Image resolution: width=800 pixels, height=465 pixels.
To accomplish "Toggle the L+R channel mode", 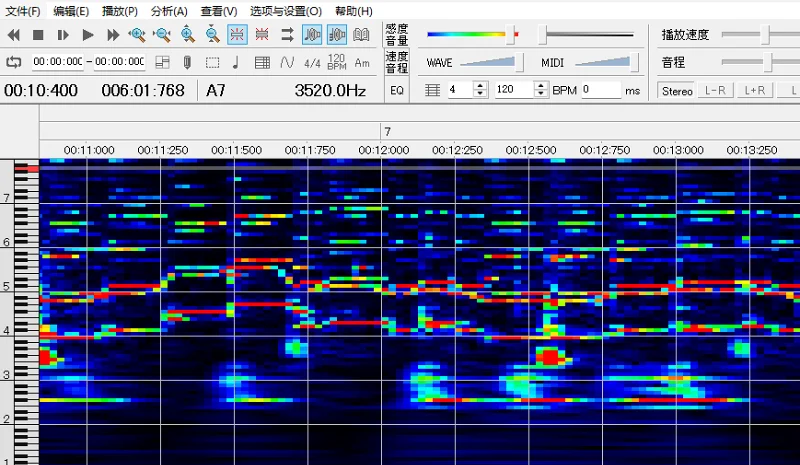I will point(755,91).
